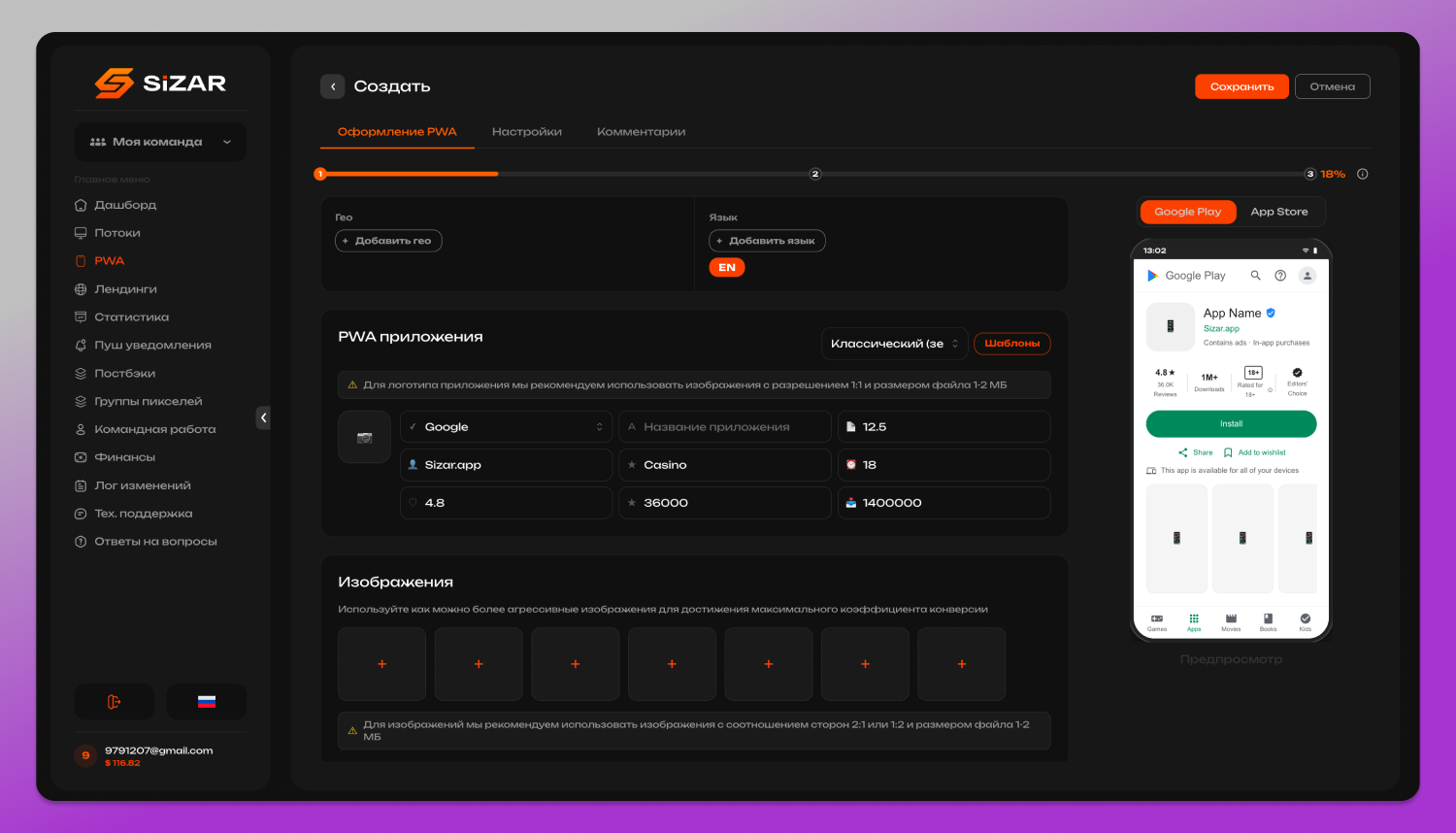Open the Классический template style dropdown
1456x833 pixels.
(x=895, y=344)
